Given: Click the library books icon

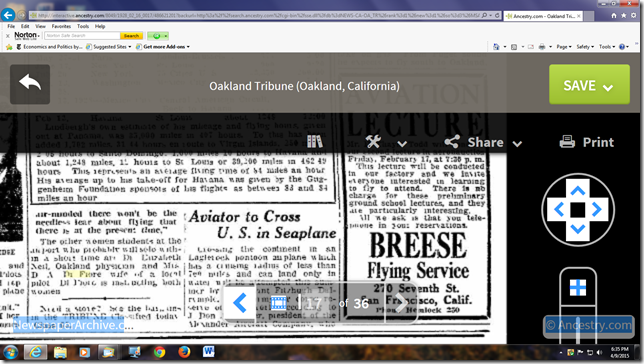Looking at the screenshot, I should (x=315, y=142).
